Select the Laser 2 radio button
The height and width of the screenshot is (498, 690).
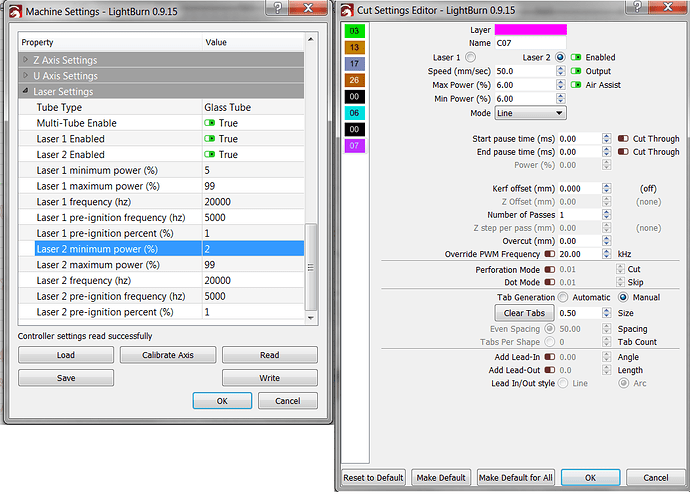coord(560,57)
